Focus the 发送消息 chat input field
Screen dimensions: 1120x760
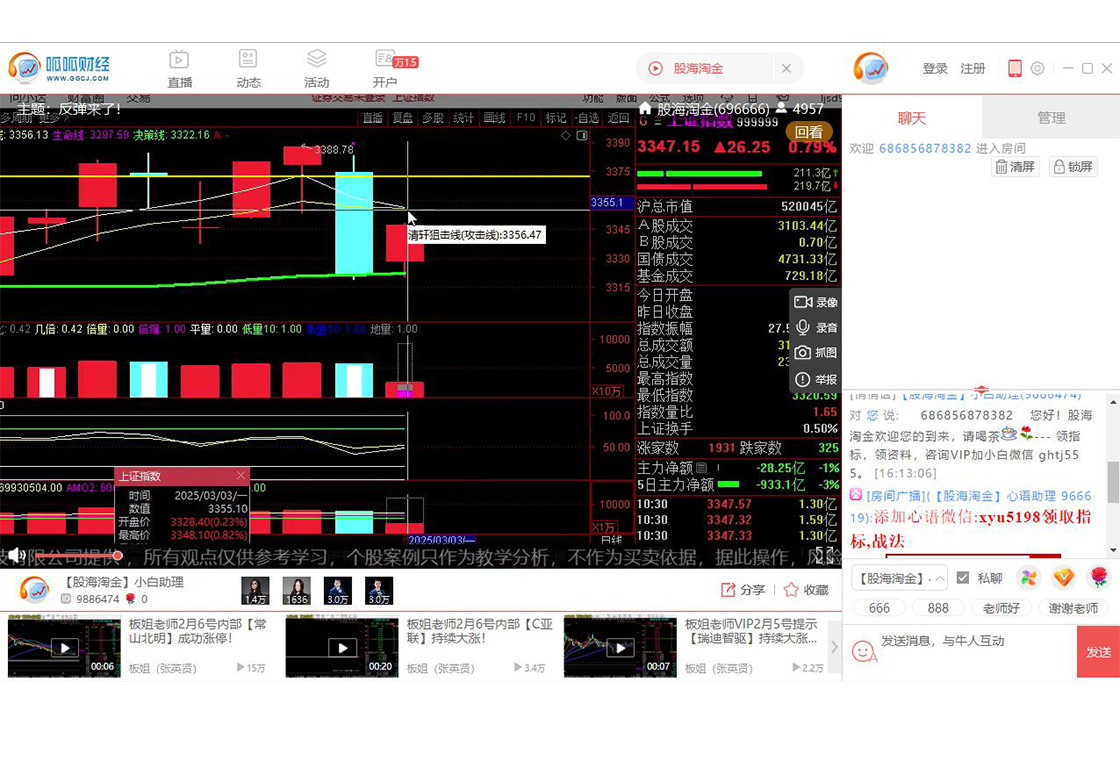977,651
